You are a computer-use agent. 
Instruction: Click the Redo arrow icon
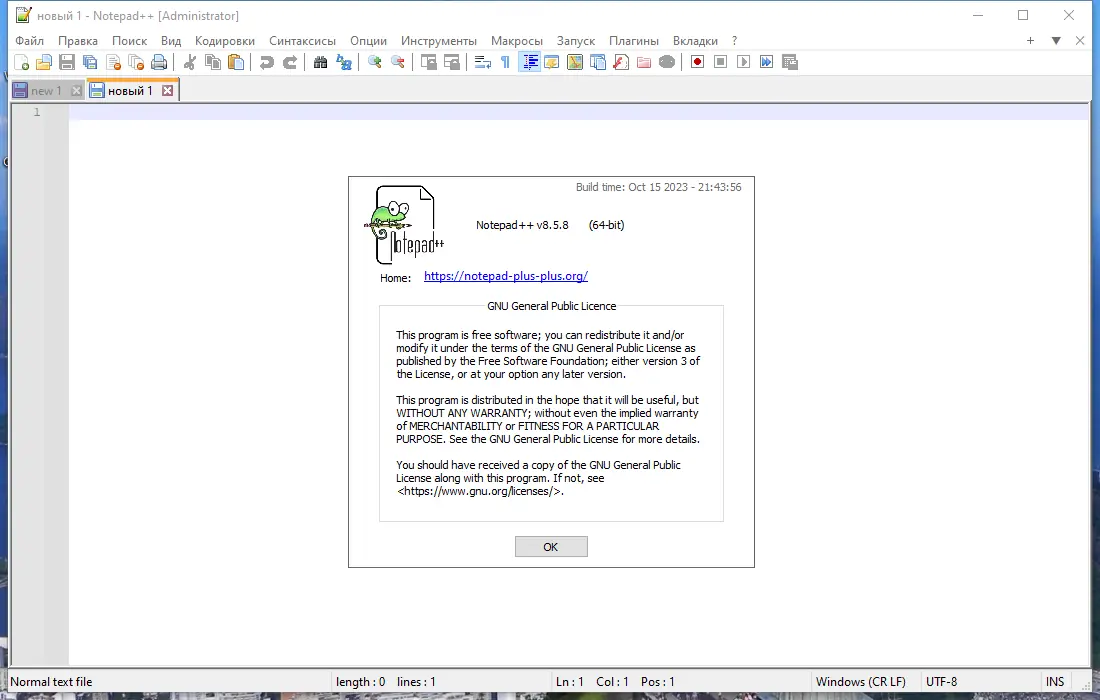pos(290,62)
